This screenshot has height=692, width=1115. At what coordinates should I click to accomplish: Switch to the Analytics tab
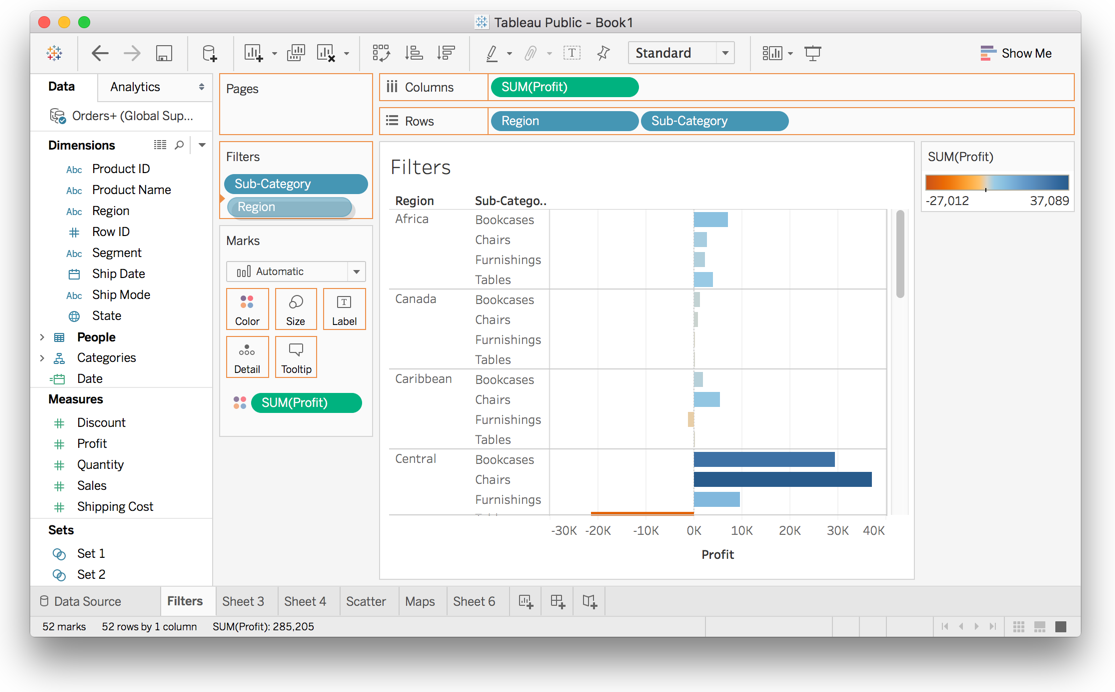pos(135,87)
